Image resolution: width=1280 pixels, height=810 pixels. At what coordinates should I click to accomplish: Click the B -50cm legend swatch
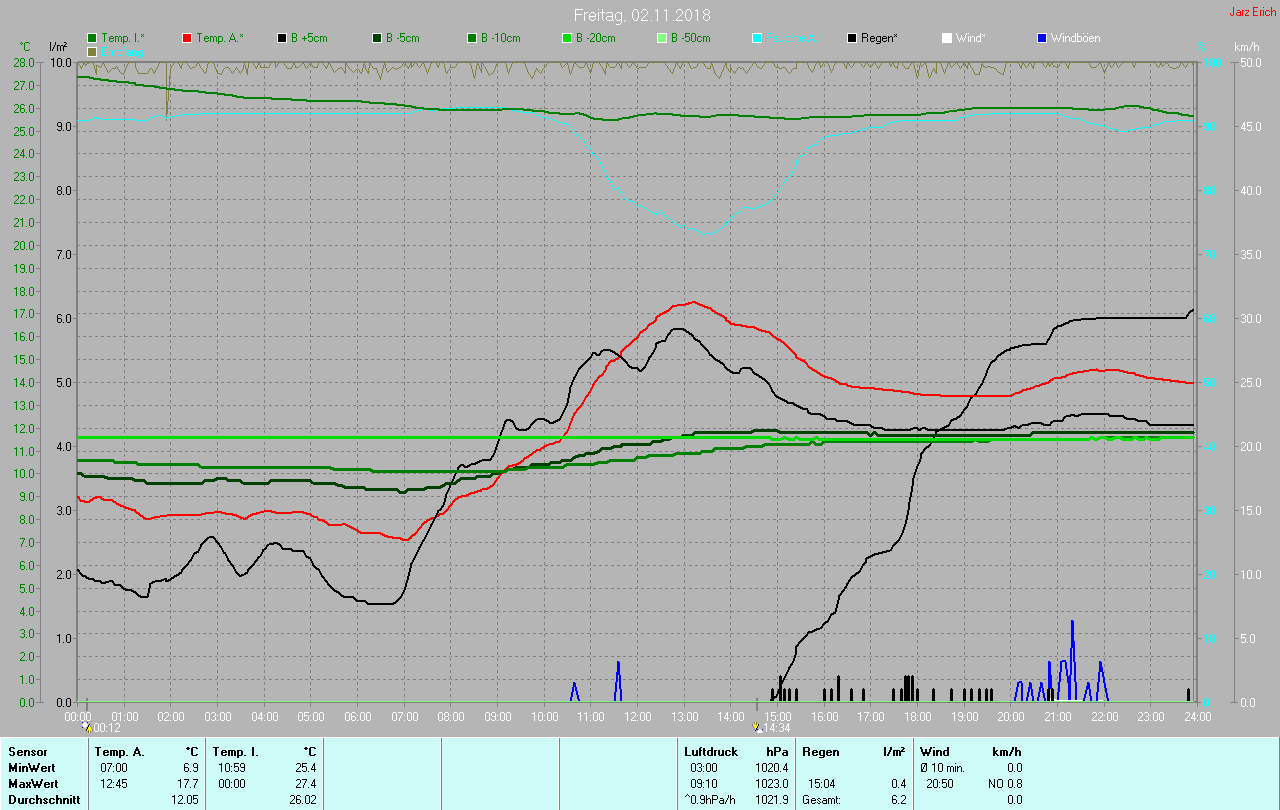click(x=662, y=38)
